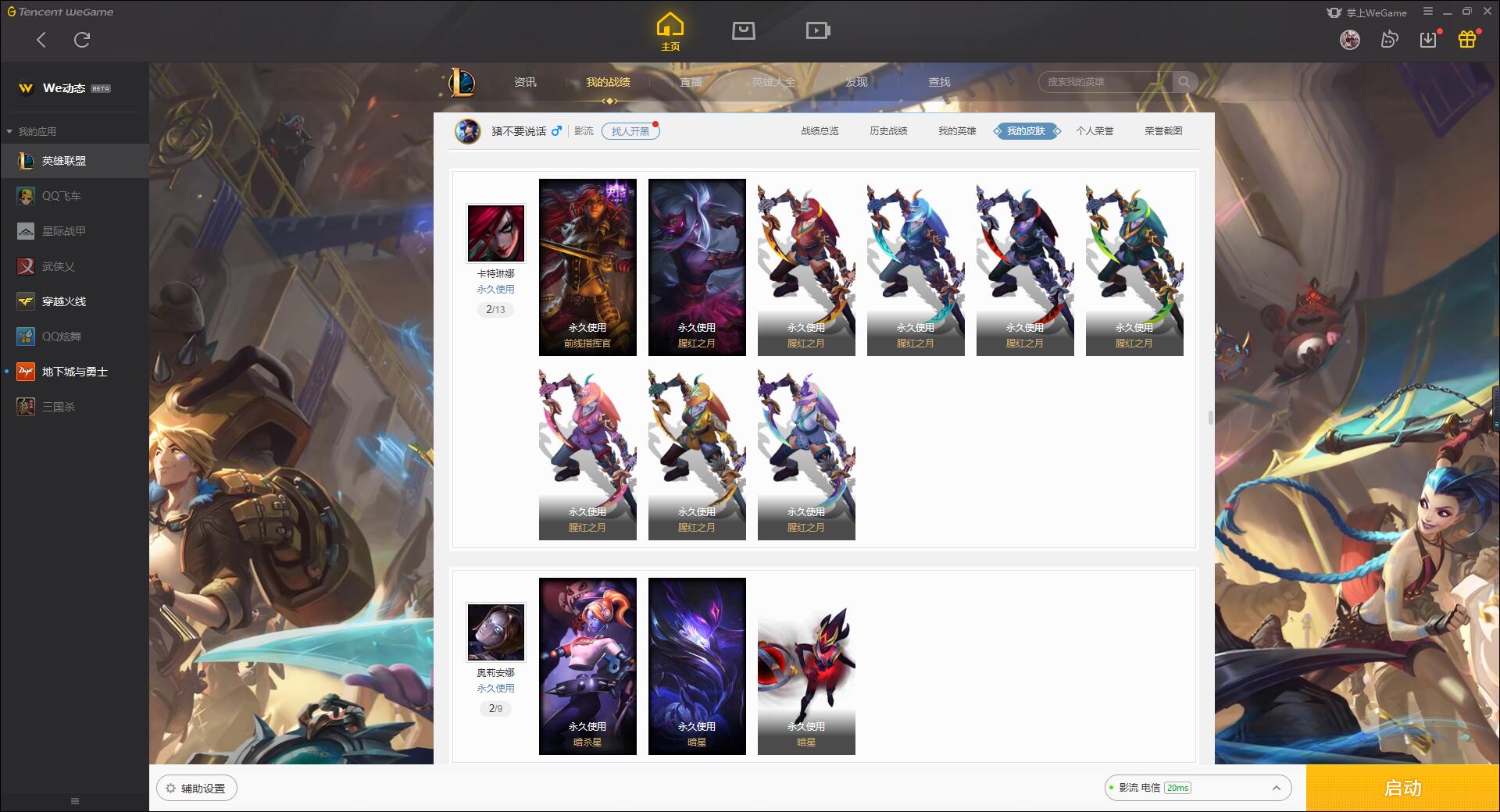The height and width of the screenshot is (812, 1500).
Task: Open the 暗杀星 skin card
Action: pos(587,666)
